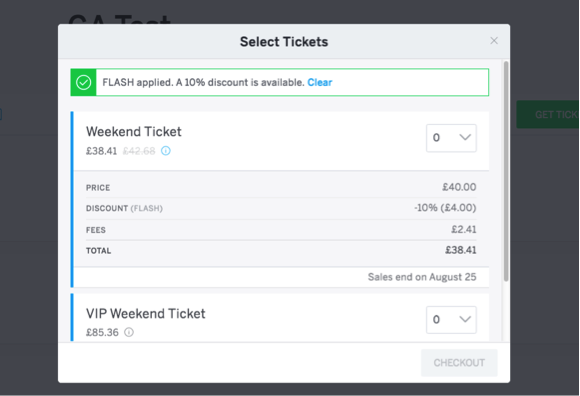Click the TOTAL row label
Screen dimensions: 580x396
[x=98, y=251]
